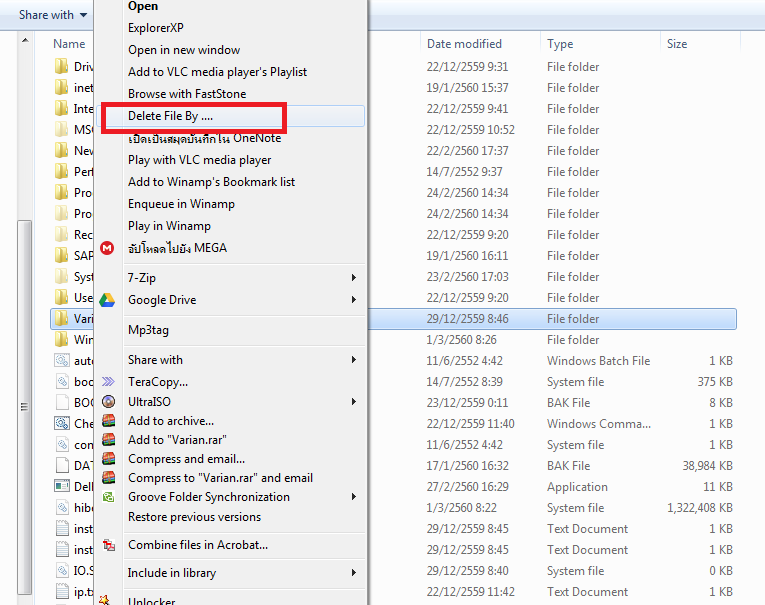Choose Play with VLC media player
The height and width of the screenshot is (605, 765).
[200, 160]
